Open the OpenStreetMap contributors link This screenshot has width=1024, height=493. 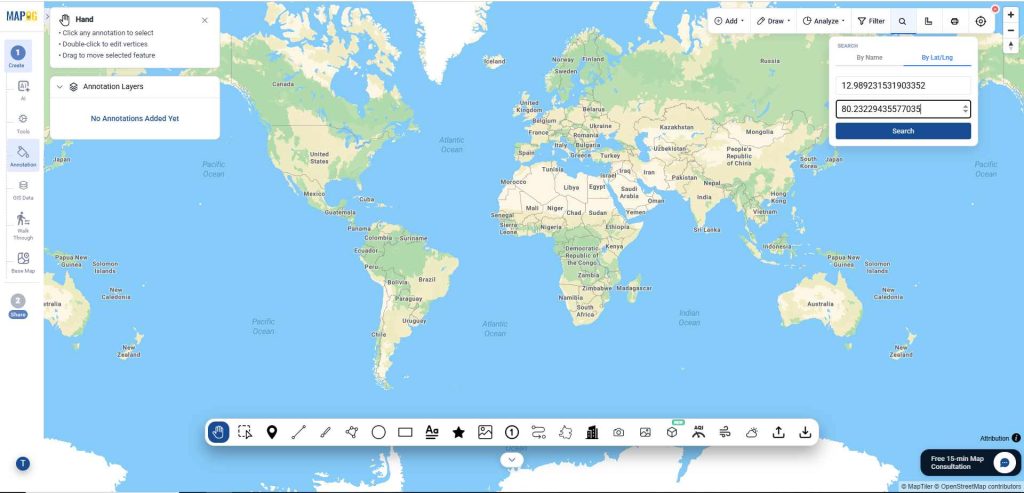(x=978, y=486)
